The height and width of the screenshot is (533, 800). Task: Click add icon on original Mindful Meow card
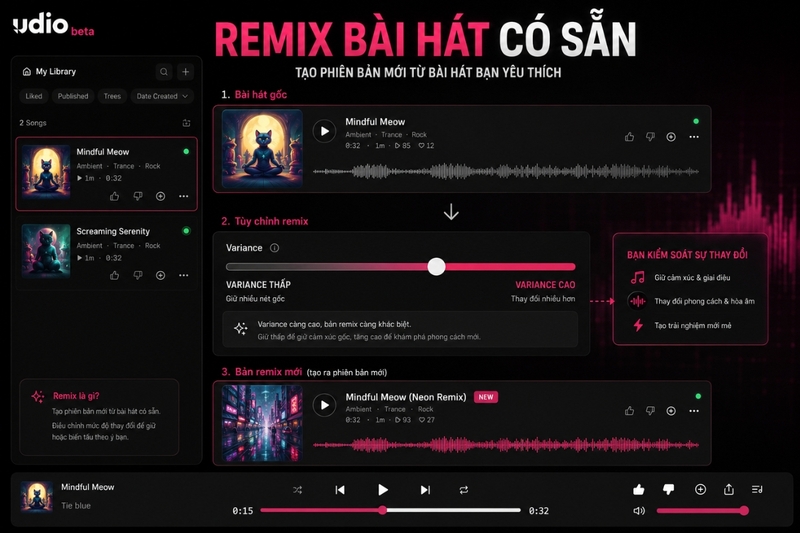[x=671, y=137]
